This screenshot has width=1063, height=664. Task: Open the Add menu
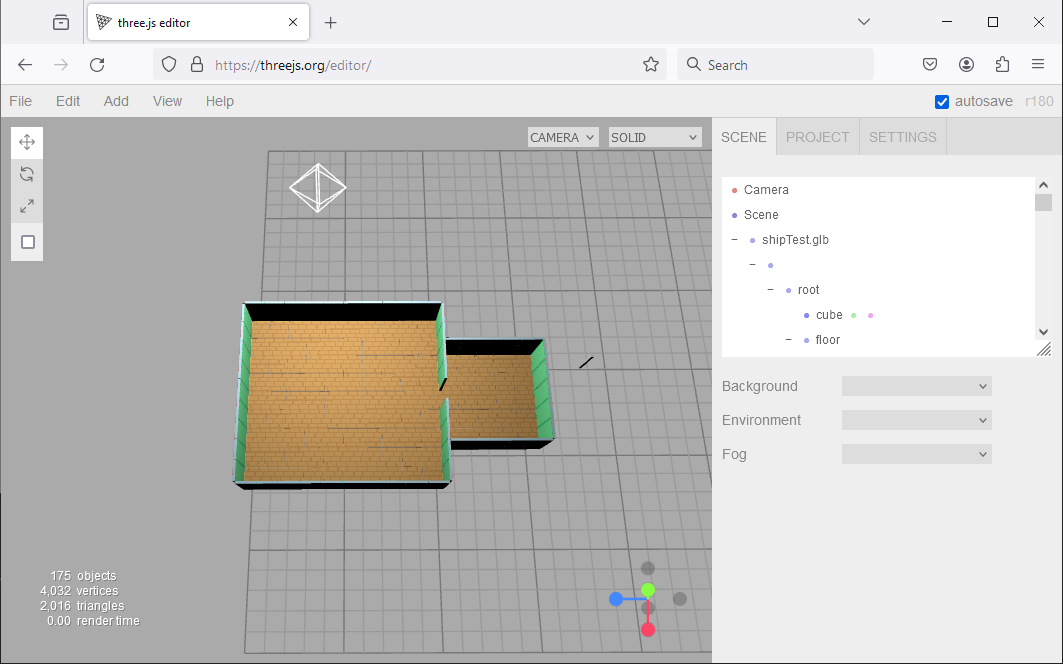pos(116,101)
